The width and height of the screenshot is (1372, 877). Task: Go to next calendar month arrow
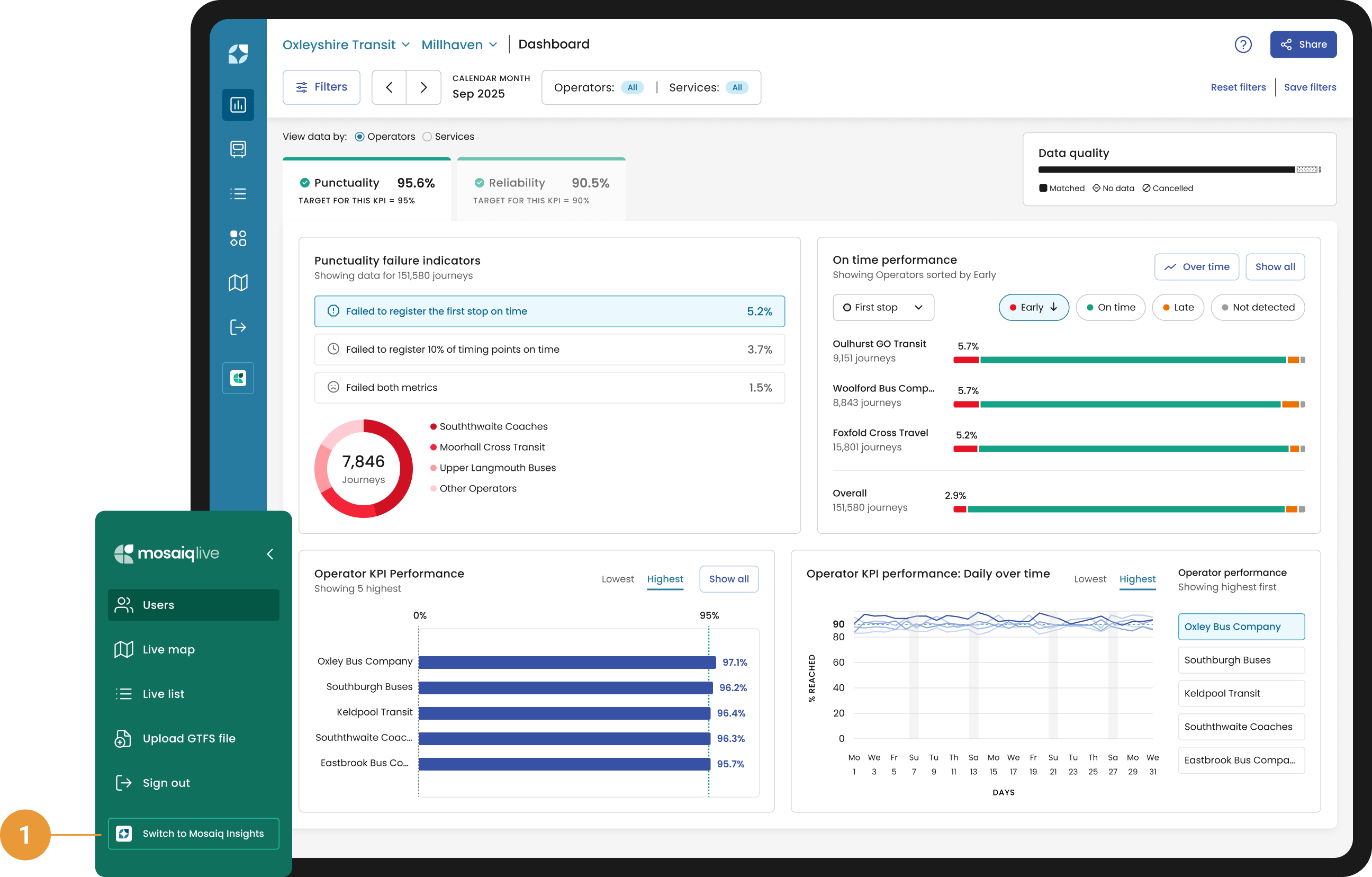coord(423,87)
